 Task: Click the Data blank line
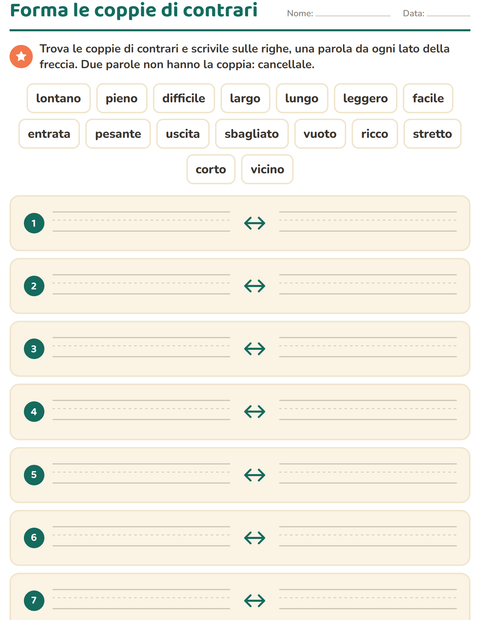[x=448, y=14]
